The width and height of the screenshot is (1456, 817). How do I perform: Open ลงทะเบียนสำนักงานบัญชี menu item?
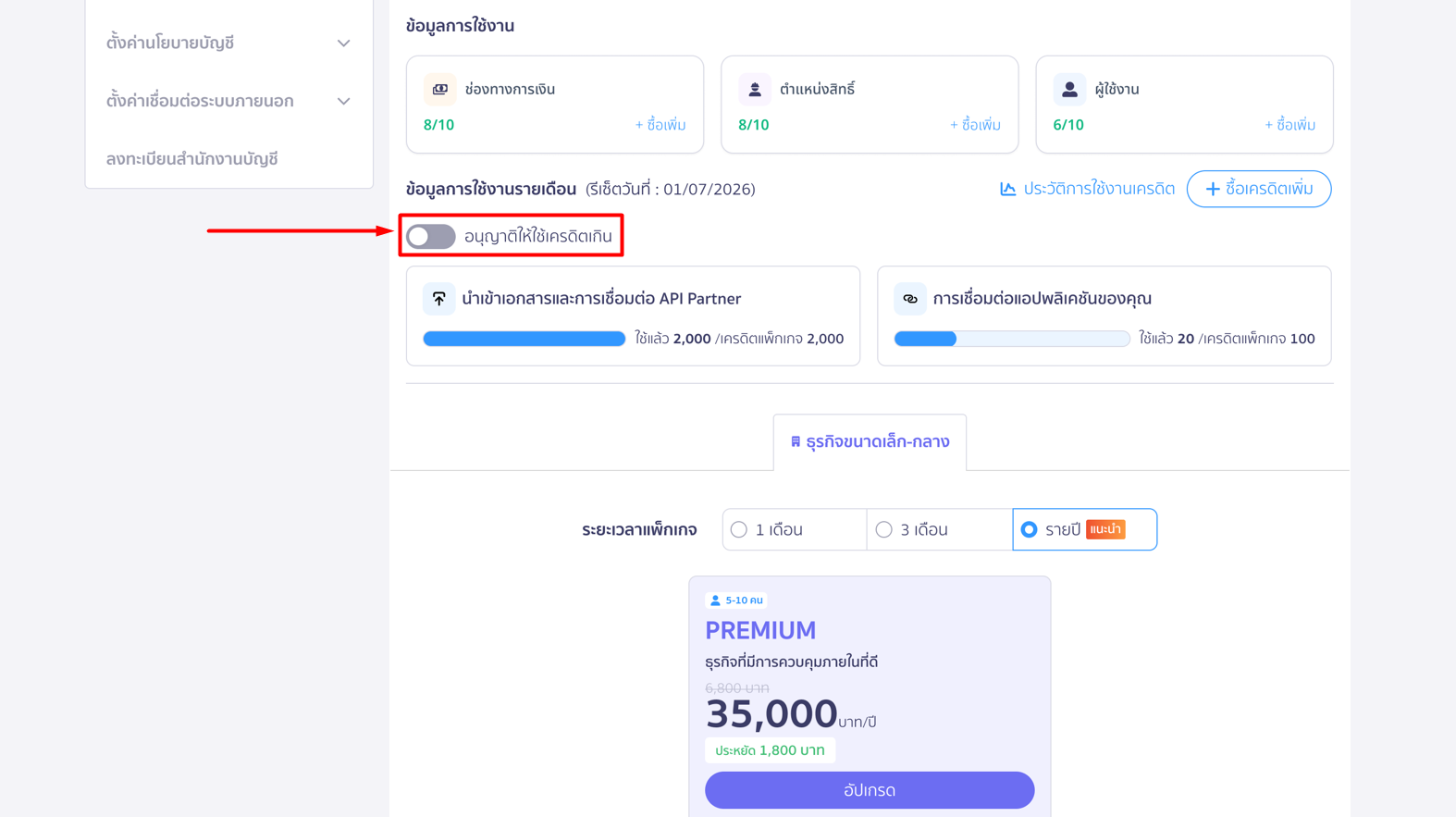192,159
